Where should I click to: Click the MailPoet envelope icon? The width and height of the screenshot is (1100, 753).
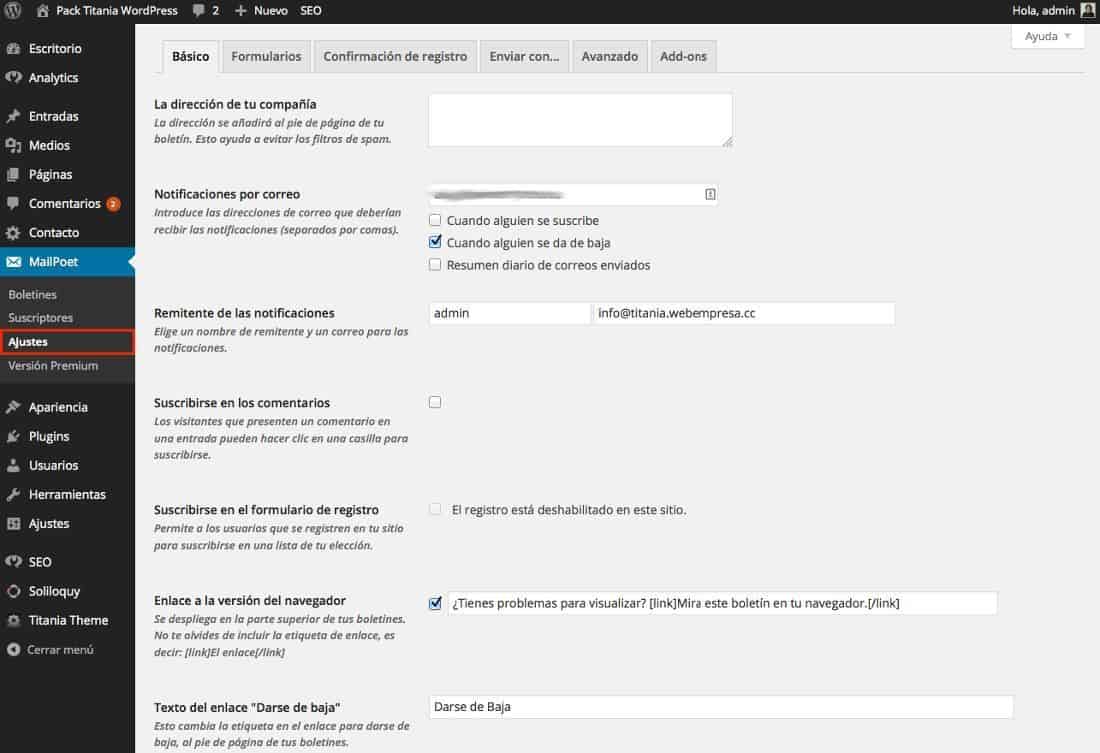[13, 262]
